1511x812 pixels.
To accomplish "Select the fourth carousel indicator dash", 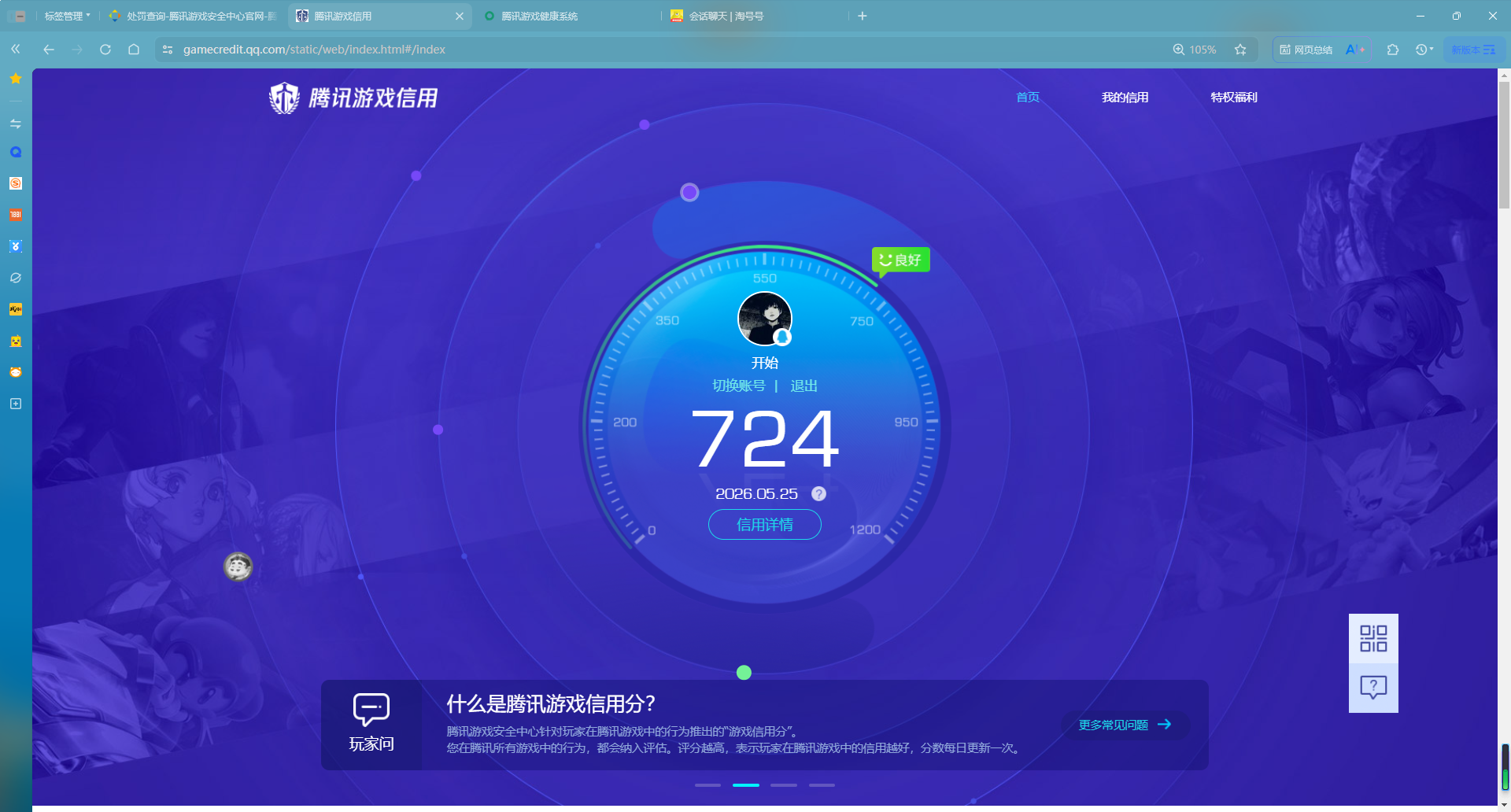I will 822,785.
